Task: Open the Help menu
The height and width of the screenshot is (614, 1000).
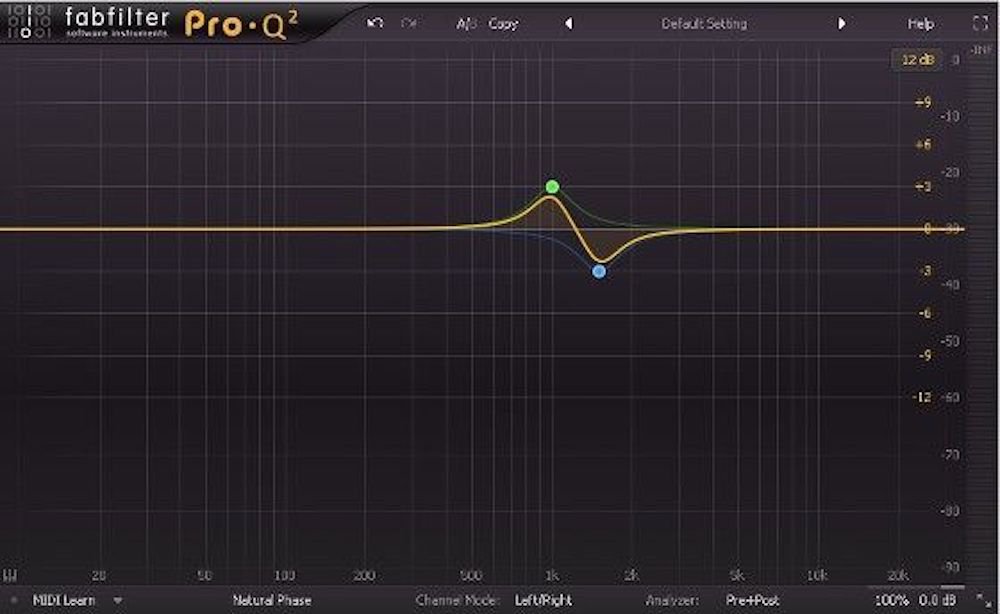Action: tap(921, 23)
